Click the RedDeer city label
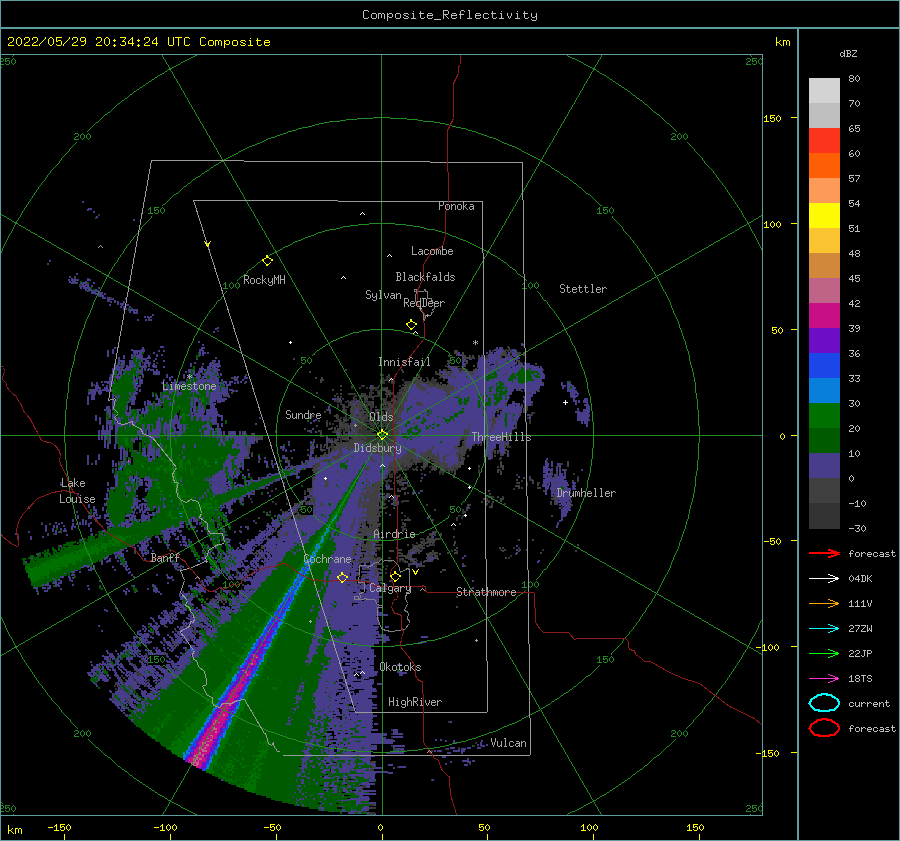This screenshot has width=900, height=841. pos(424,303)
